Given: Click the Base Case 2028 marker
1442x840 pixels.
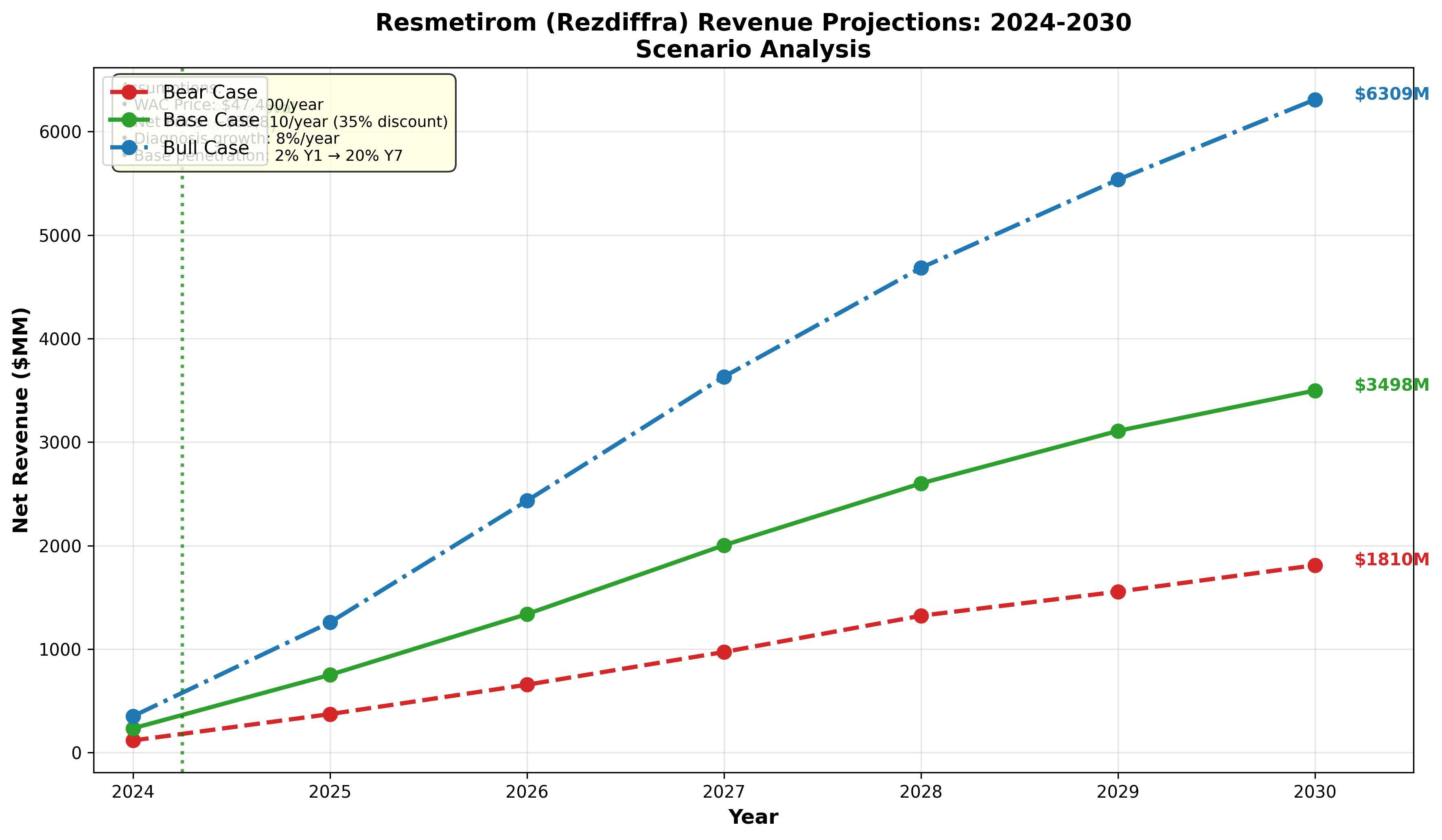Looking at the screenshot, I should point(921,483).
